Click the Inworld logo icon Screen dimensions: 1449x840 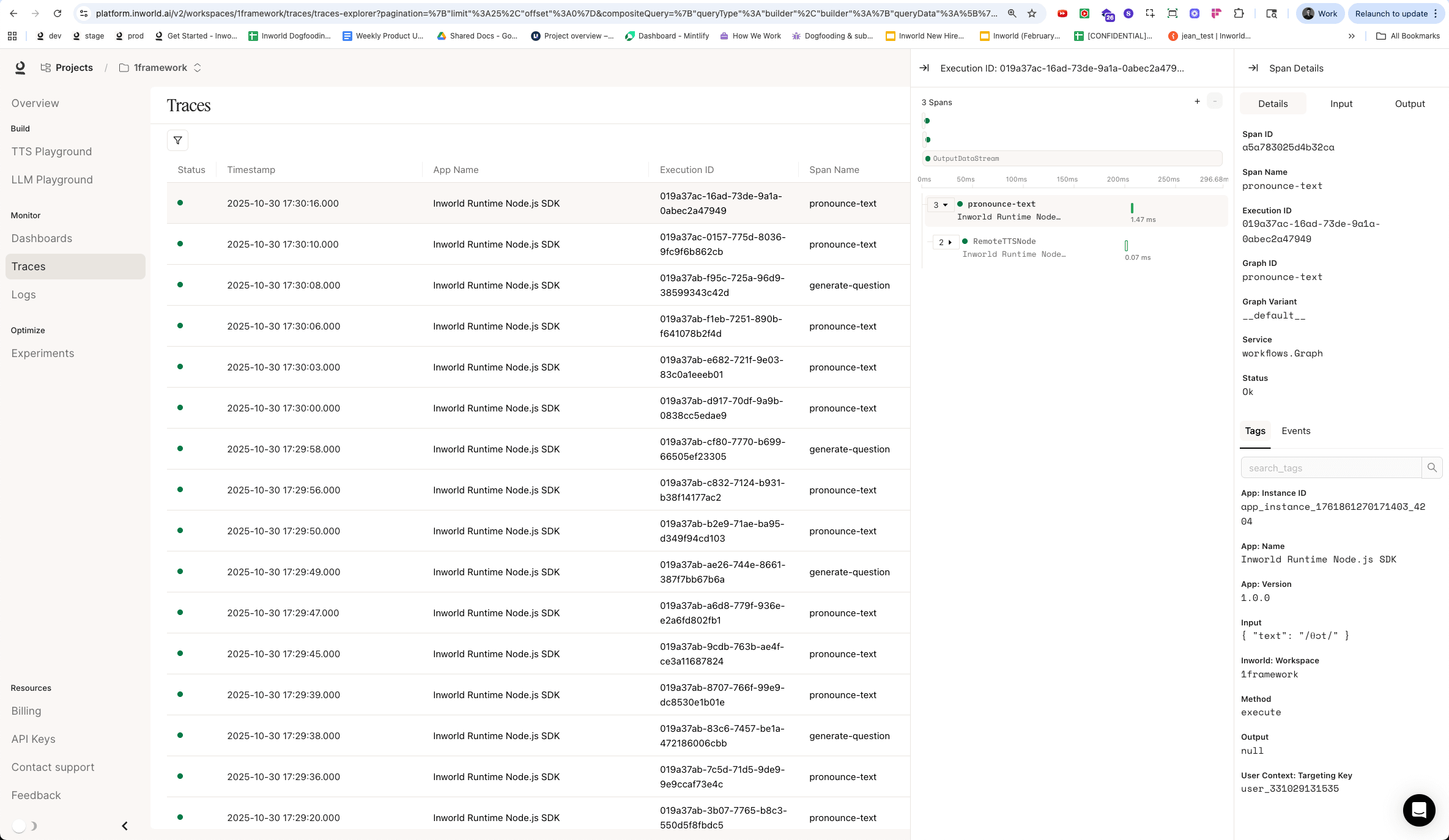click(x=20, y=68)
